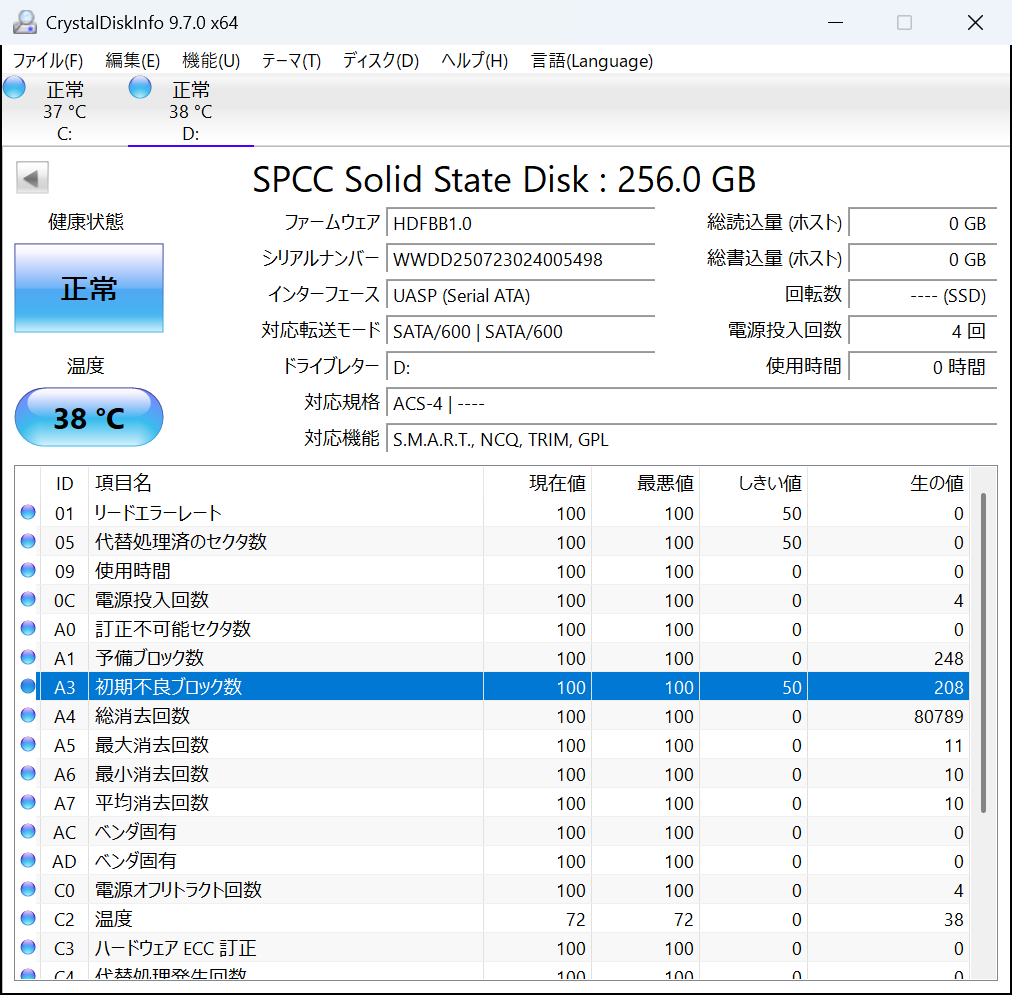Click status orb for 初期不良ブロック数 row
The width and height of the screenshot is (1012, 995).
coord(28,687)
